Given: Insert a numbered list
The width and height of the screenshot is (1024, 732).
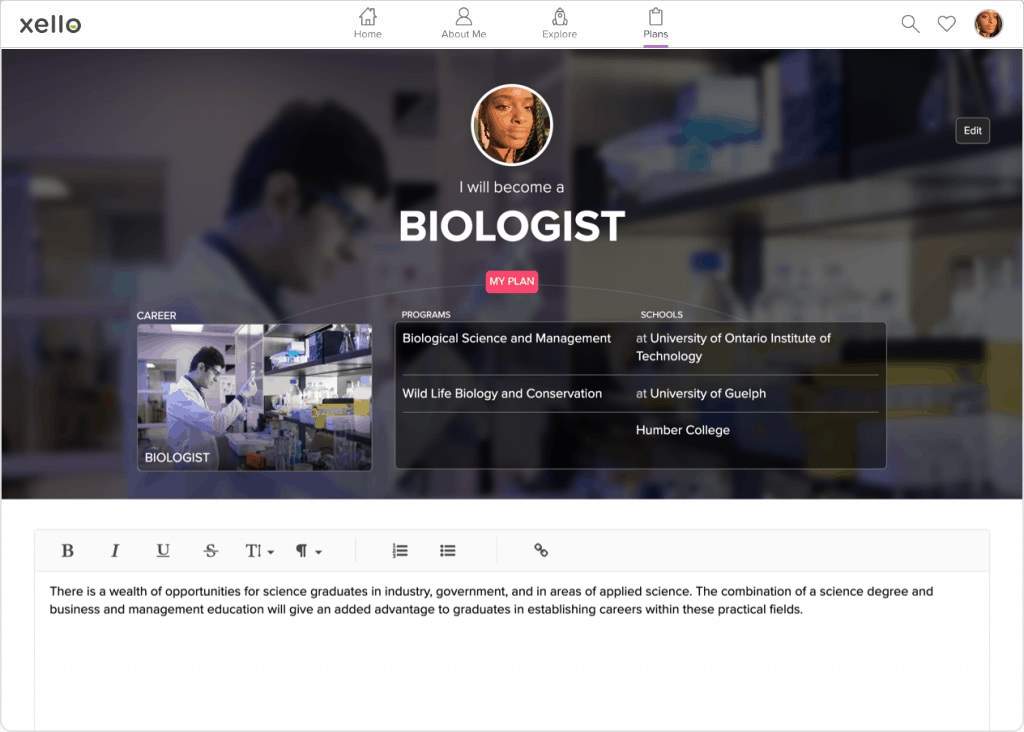Looking at the screenshot, I should click(400, 551).
